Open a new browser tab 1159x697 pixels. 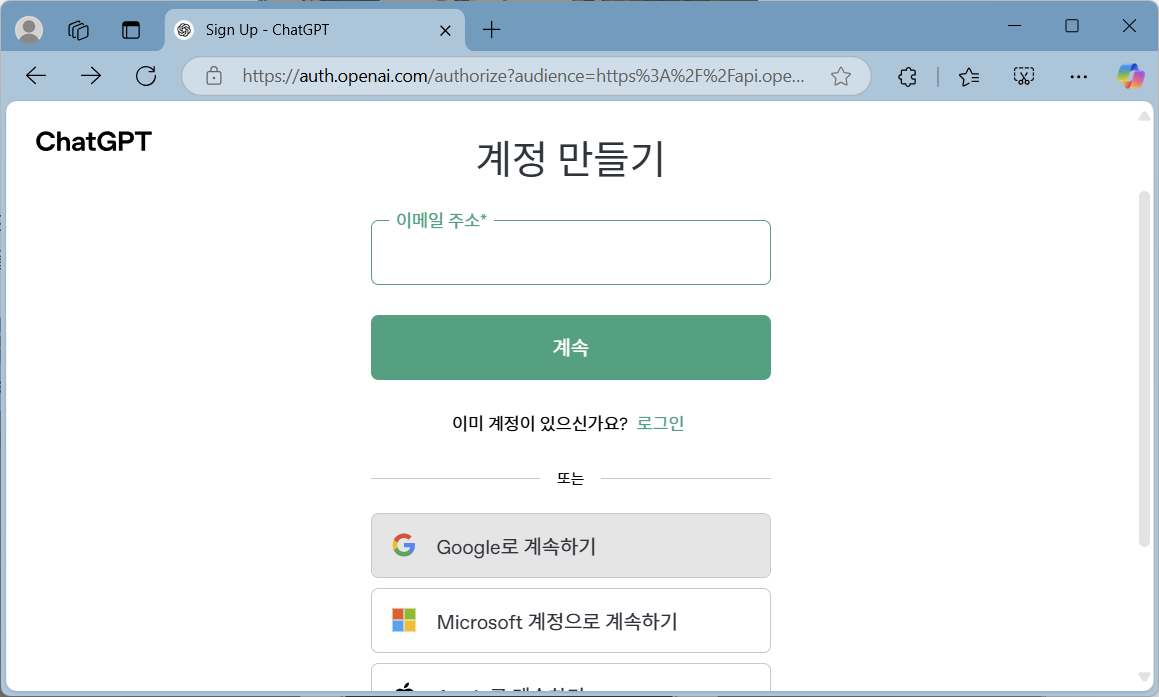(x=492, y=30)
